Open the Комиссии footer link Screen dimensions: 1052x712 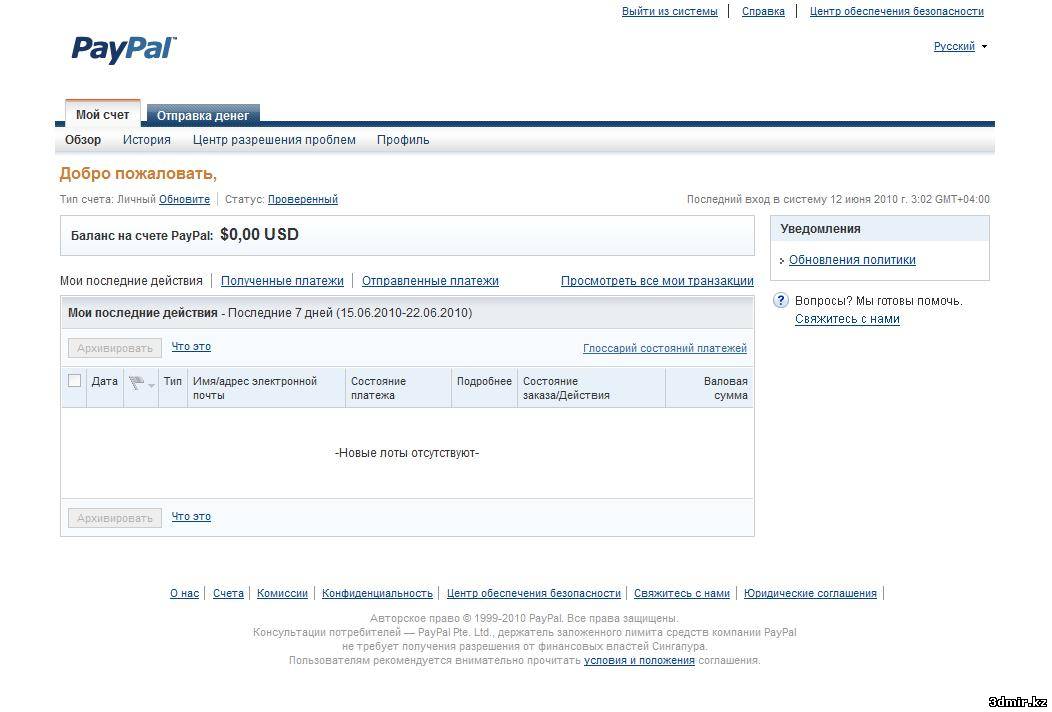282,593
